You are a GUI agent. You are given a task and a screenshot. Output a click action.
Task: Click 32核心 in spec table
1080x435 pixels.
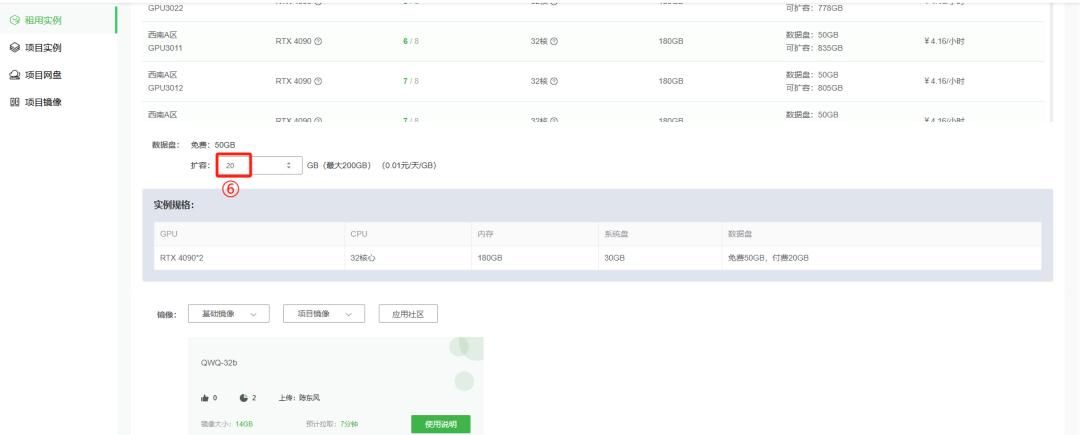(362, 258)
